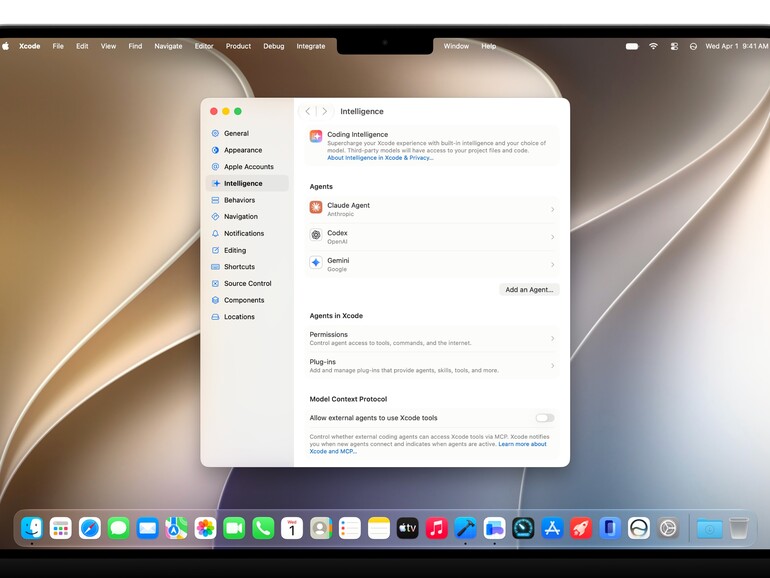Open the Help menu
The image size is (770, 578).
489,46
